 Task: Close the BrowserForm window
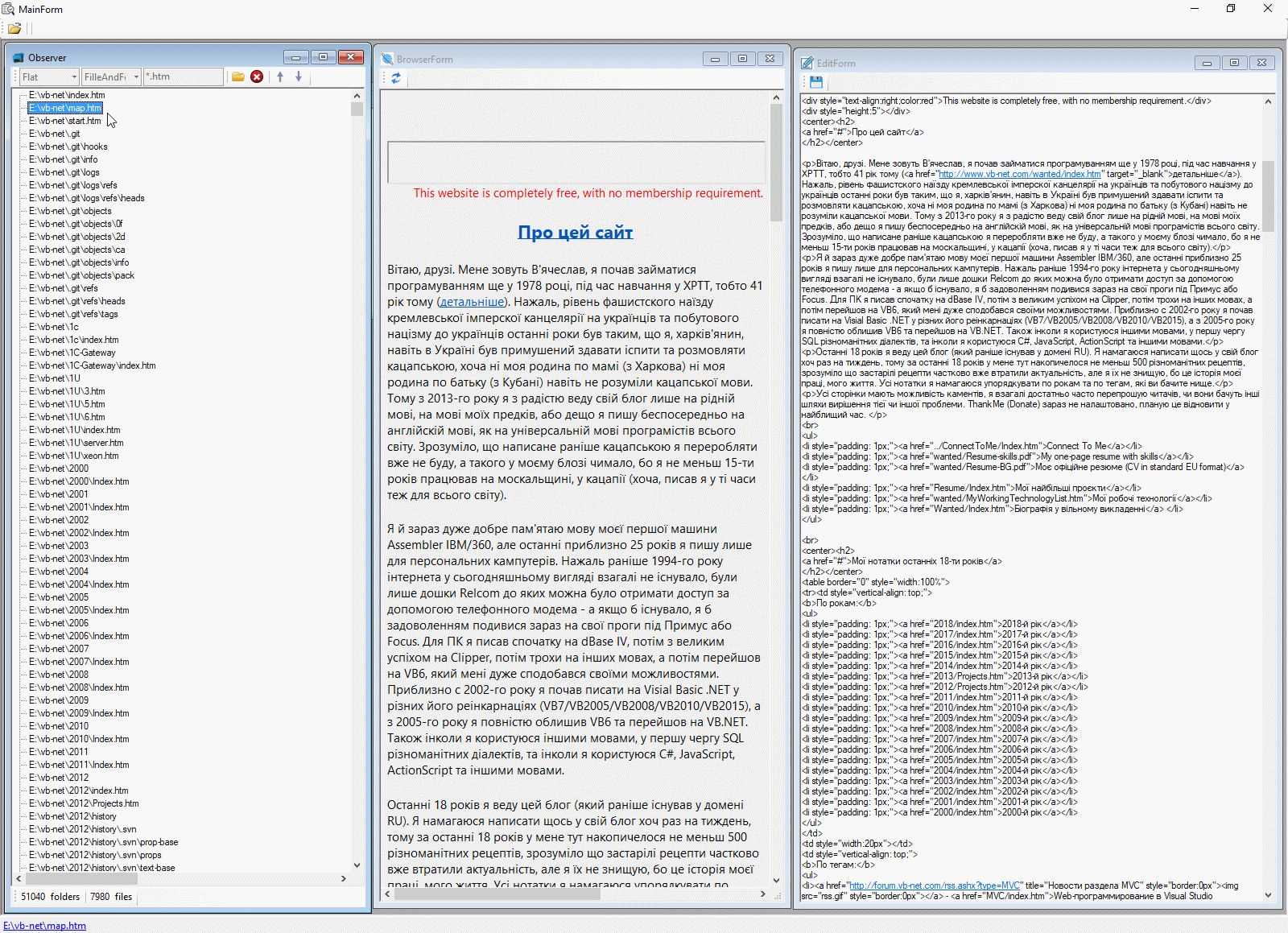770,59
